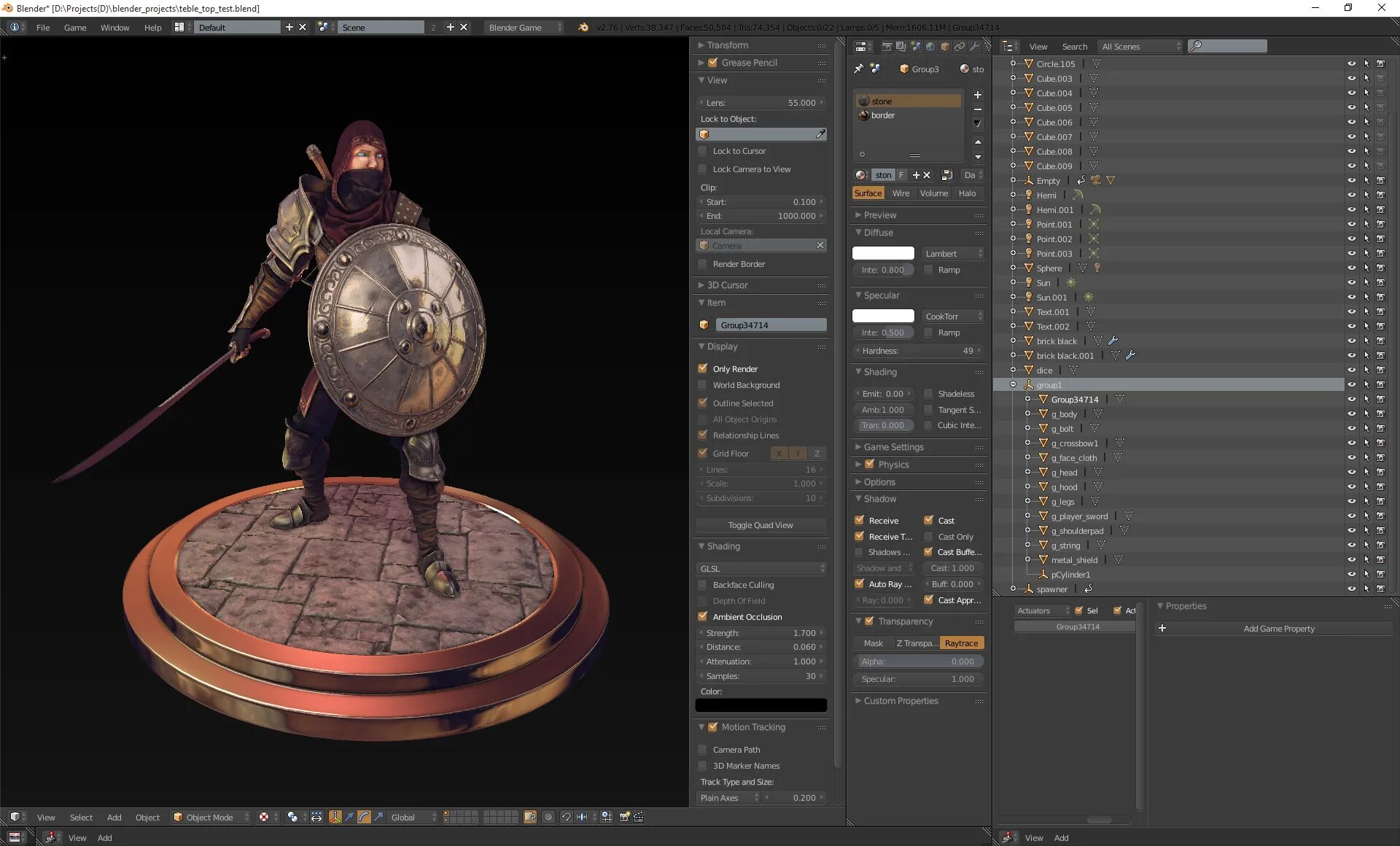The width and height of the screenshot is (1400, 846).
Task: Switch to the Wire material type tab
Action: 901,193
